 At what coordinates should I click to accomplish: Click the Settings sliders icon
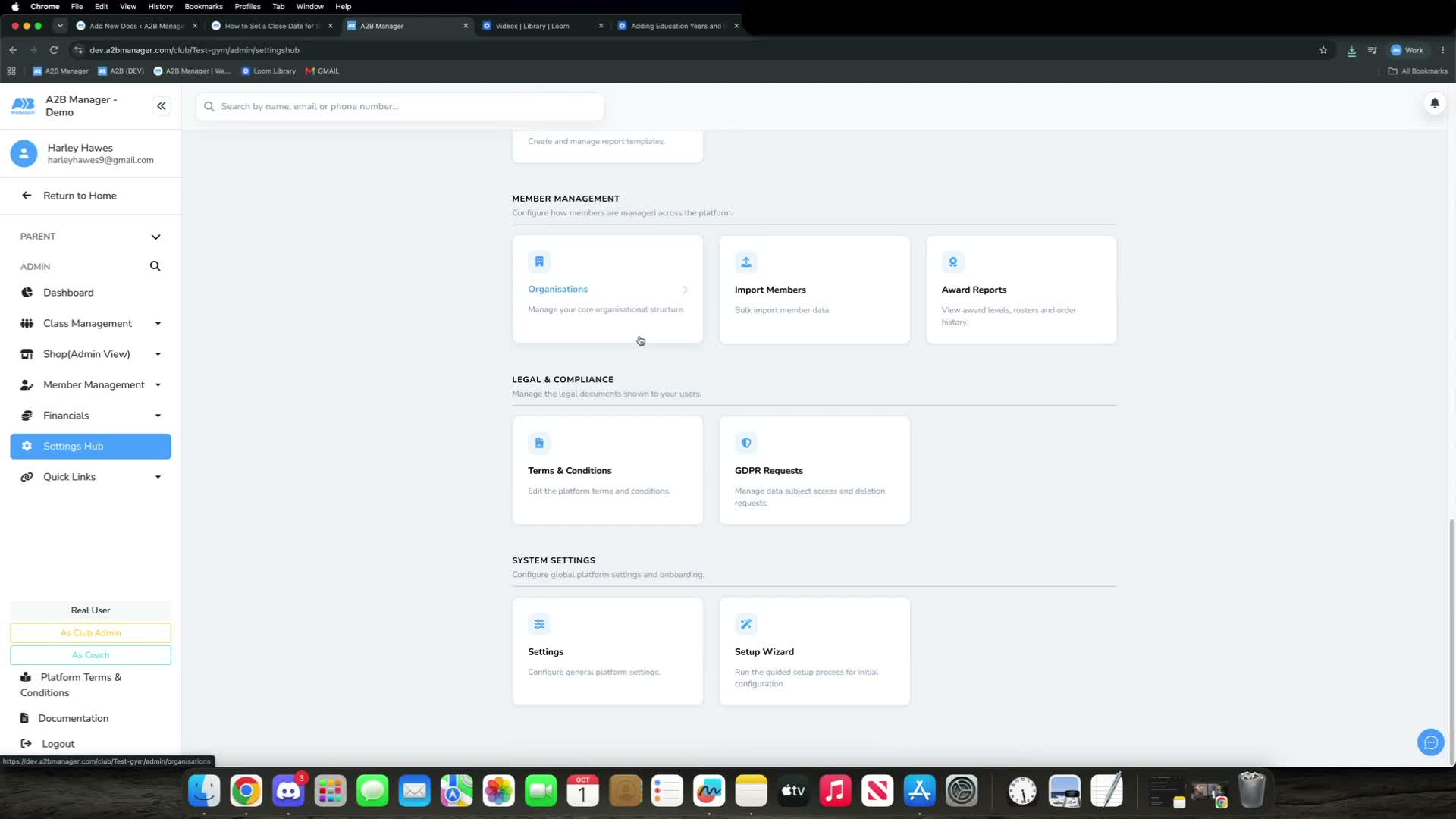[539, 624]
